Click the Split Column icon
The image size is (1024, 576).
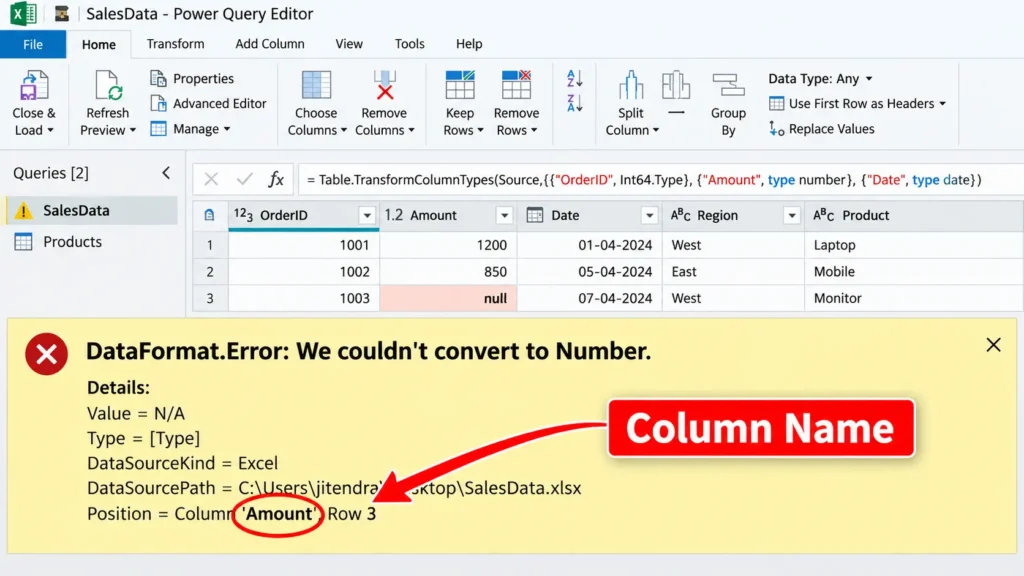point(631,86)
